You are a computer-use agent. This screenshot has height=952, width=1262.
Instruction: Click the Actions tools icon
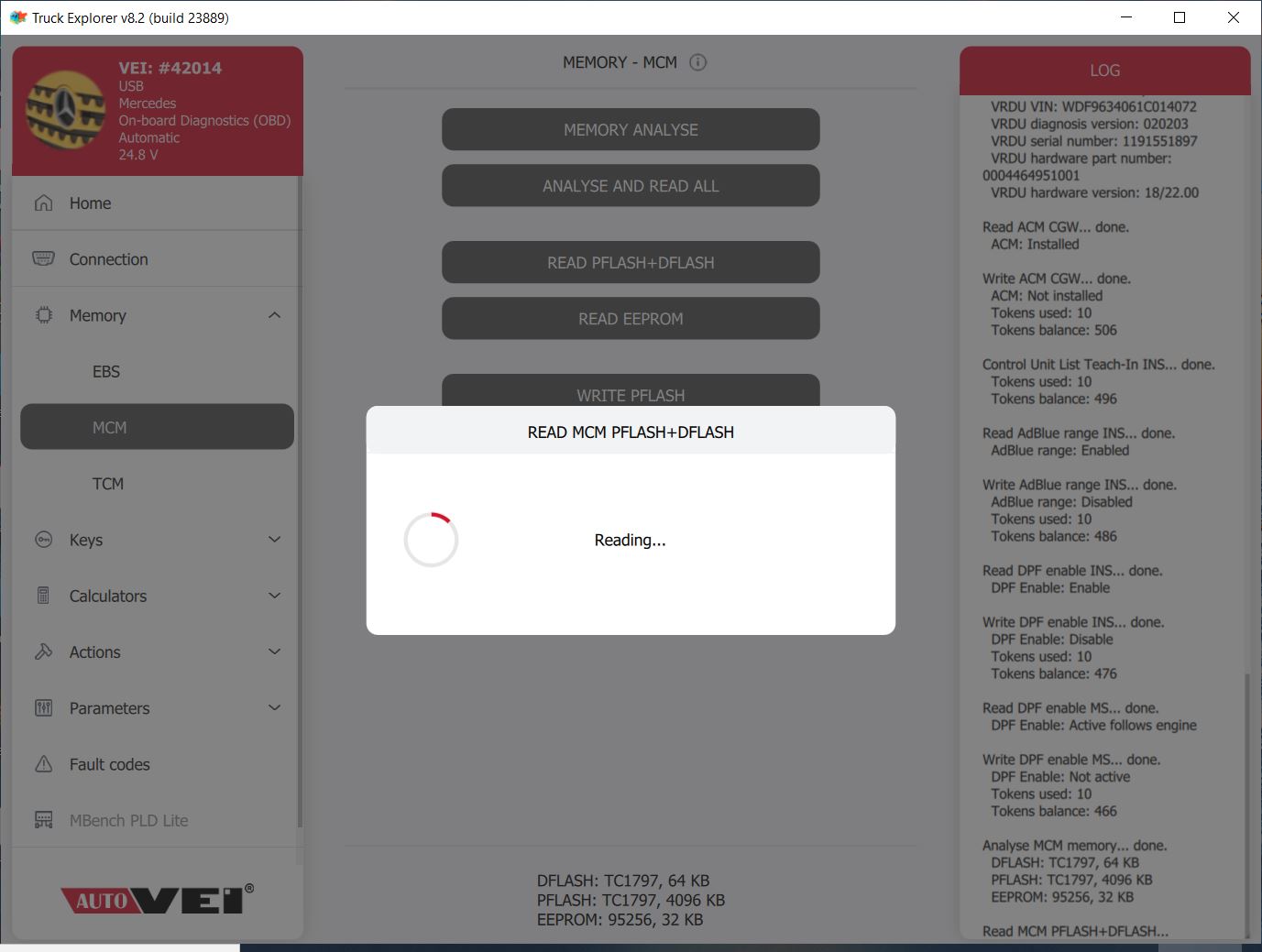coord(43,651)
